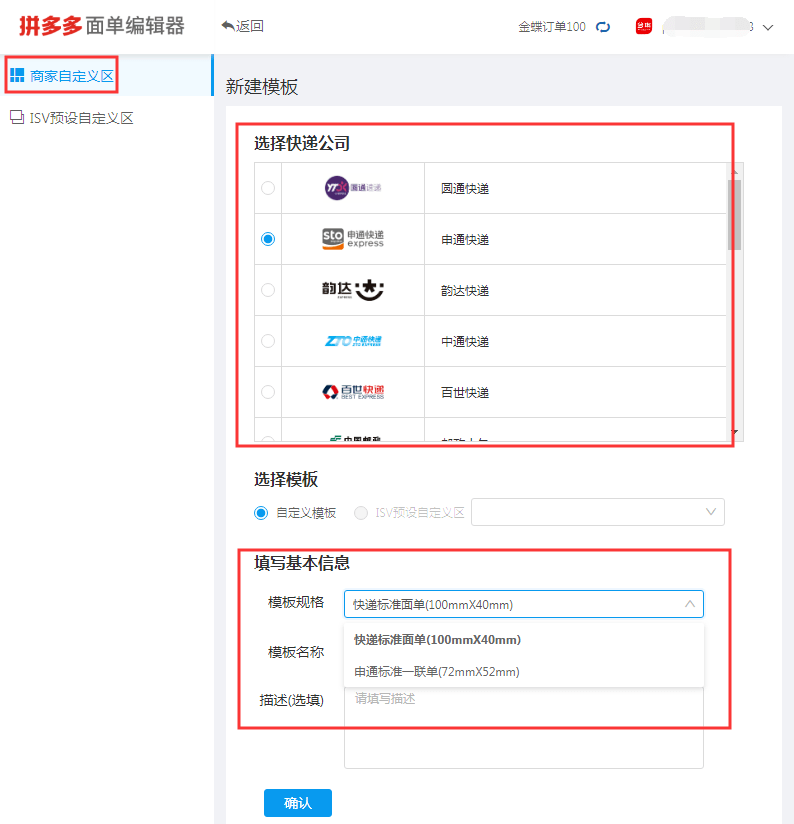Select the 圆通快递 radio button
This screenshot has width=794, height=824.
click(268, 188)
